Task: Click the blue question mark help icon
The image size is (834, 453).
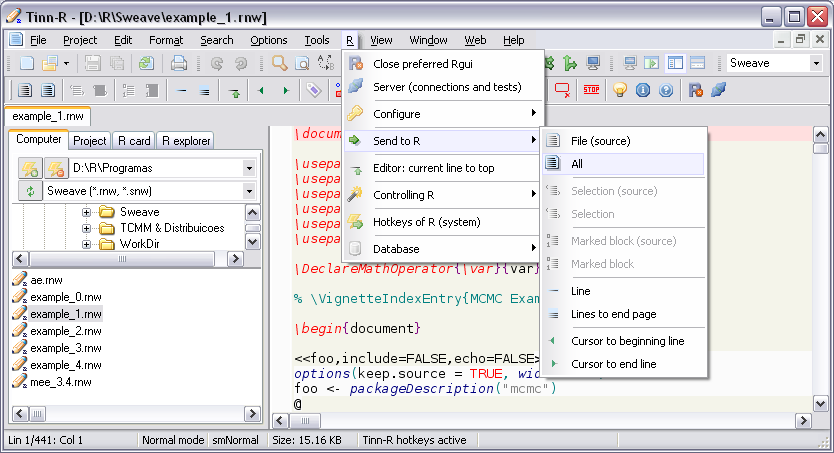Action: click(x=664, y=90)
